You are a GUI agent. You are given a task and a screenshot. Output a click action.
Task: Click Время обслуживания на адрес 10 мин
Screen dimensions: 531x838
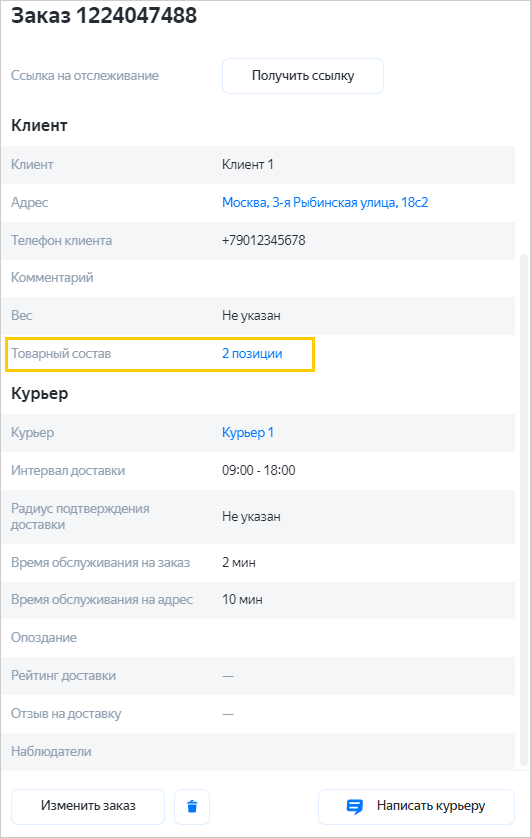[242, 600]
